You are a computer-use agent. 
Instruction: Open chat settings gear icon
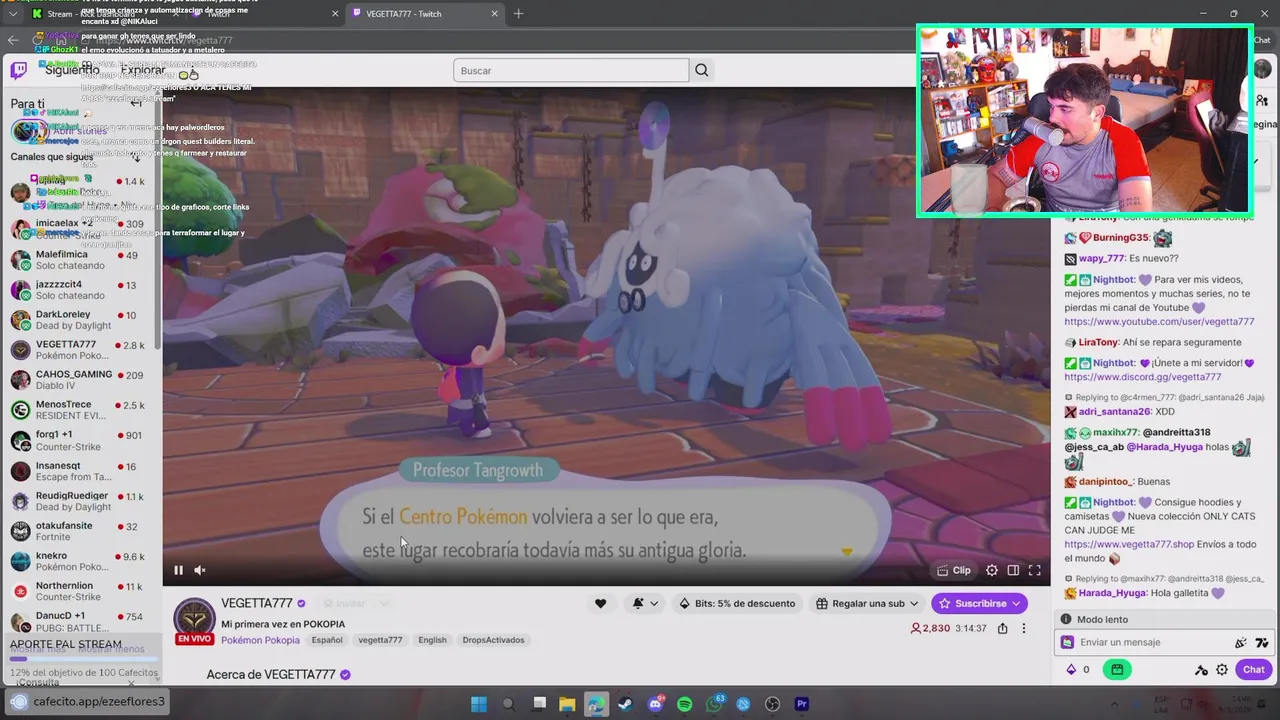(1222, 670)
